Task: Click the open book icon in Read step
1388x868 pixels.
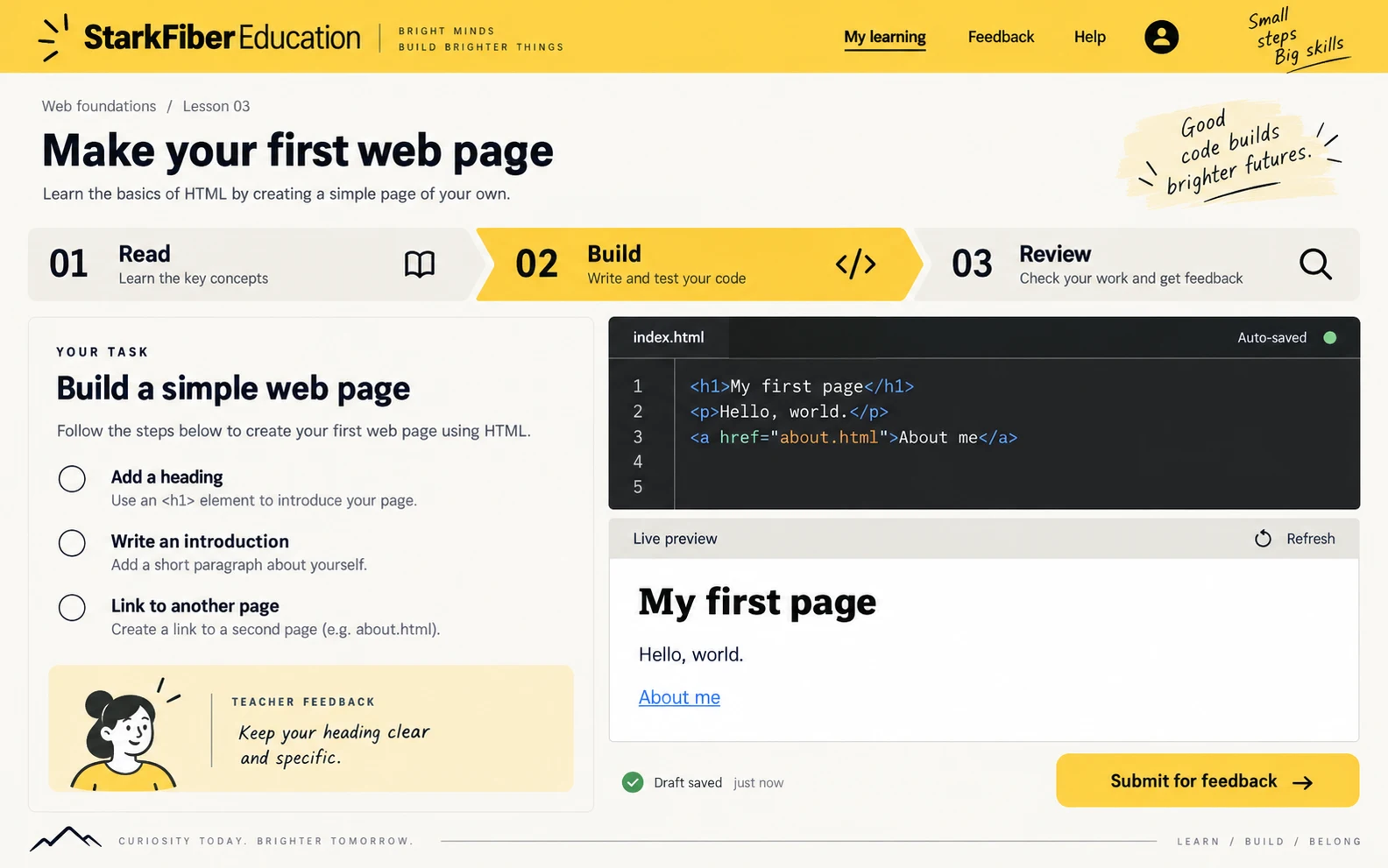Action: tap(420, 264)
